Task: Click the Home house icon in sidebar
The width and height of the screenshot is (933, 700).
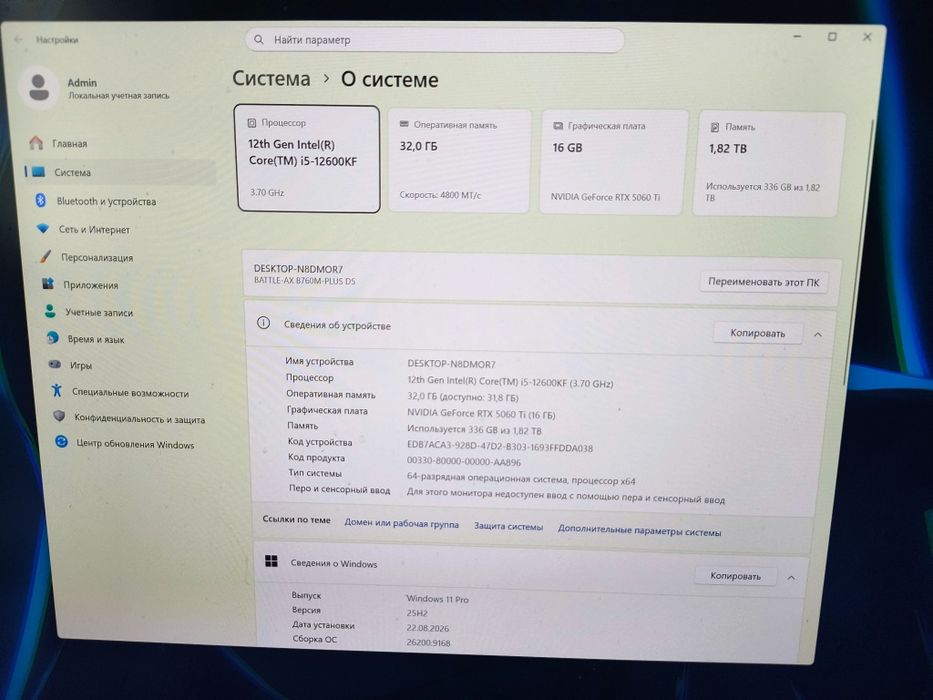Action: [36, 143]
